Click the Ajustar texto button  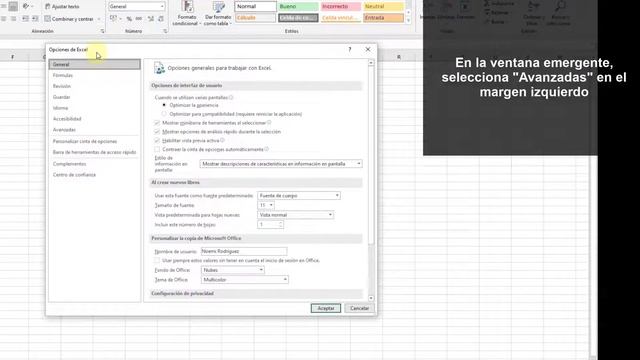[62, 7]
